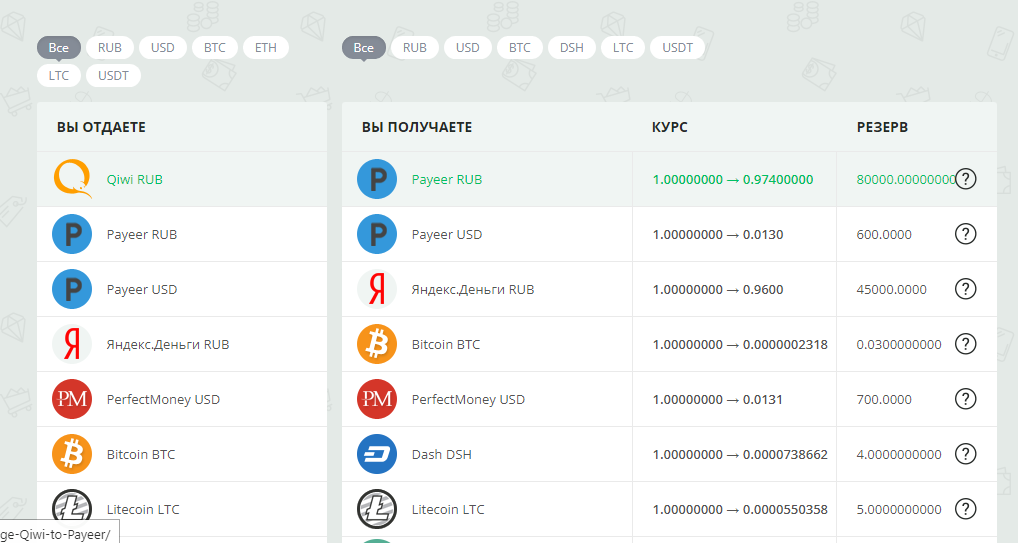Screen dimensions: 1018x543
Task: Filter receive currencies by USD
Action: 467,47
